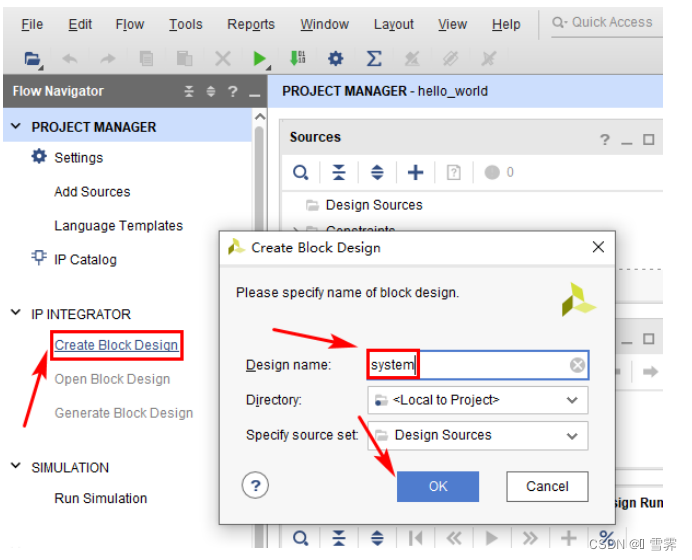Click Cancel in Create Block Design dialog
The image size is (692, 560).
(x=547, y=486)
